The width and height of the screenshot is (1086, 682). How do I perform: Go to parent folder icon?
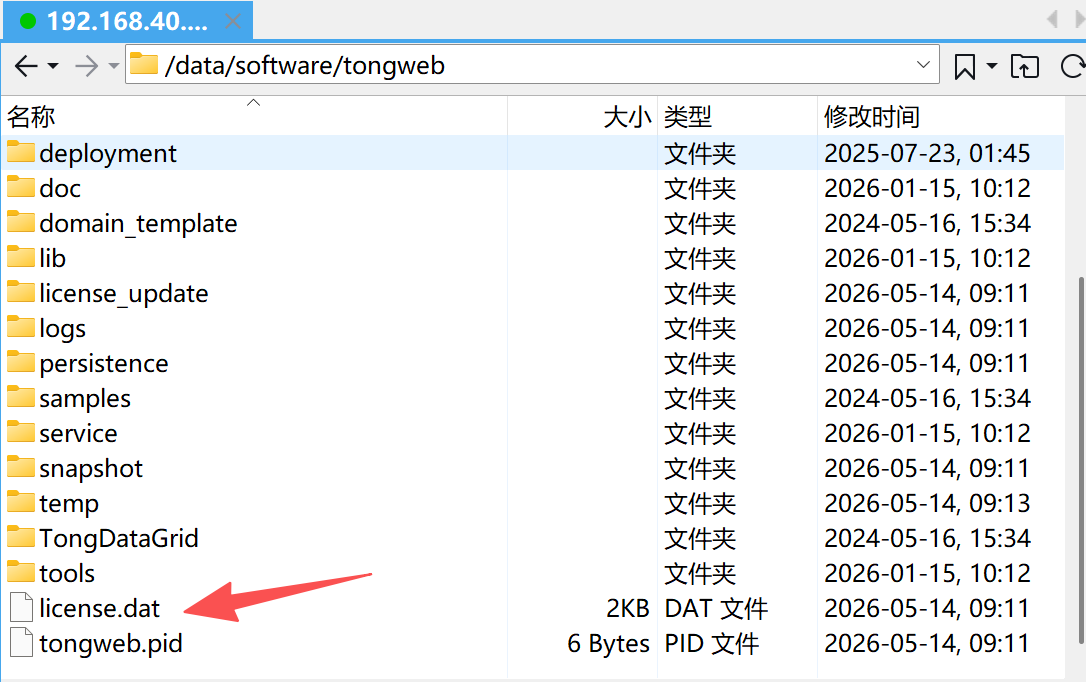click(1025, 66)
